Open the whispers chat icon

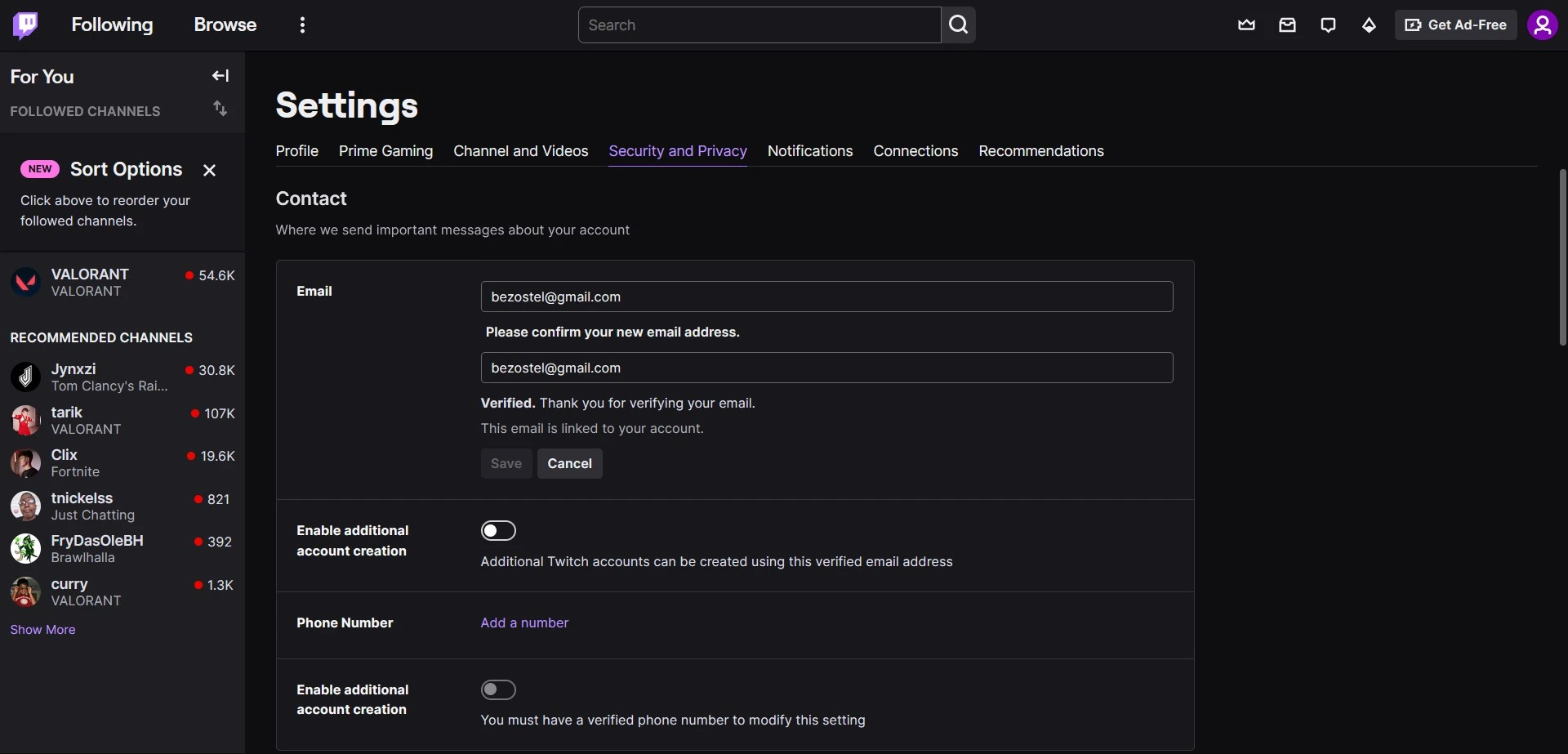pos(1328,25)
